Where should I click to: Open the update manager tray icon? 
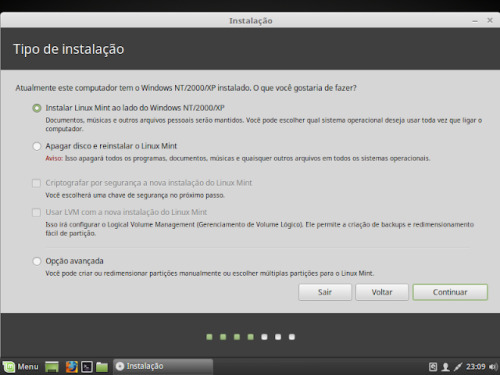(x=433, y=367)
